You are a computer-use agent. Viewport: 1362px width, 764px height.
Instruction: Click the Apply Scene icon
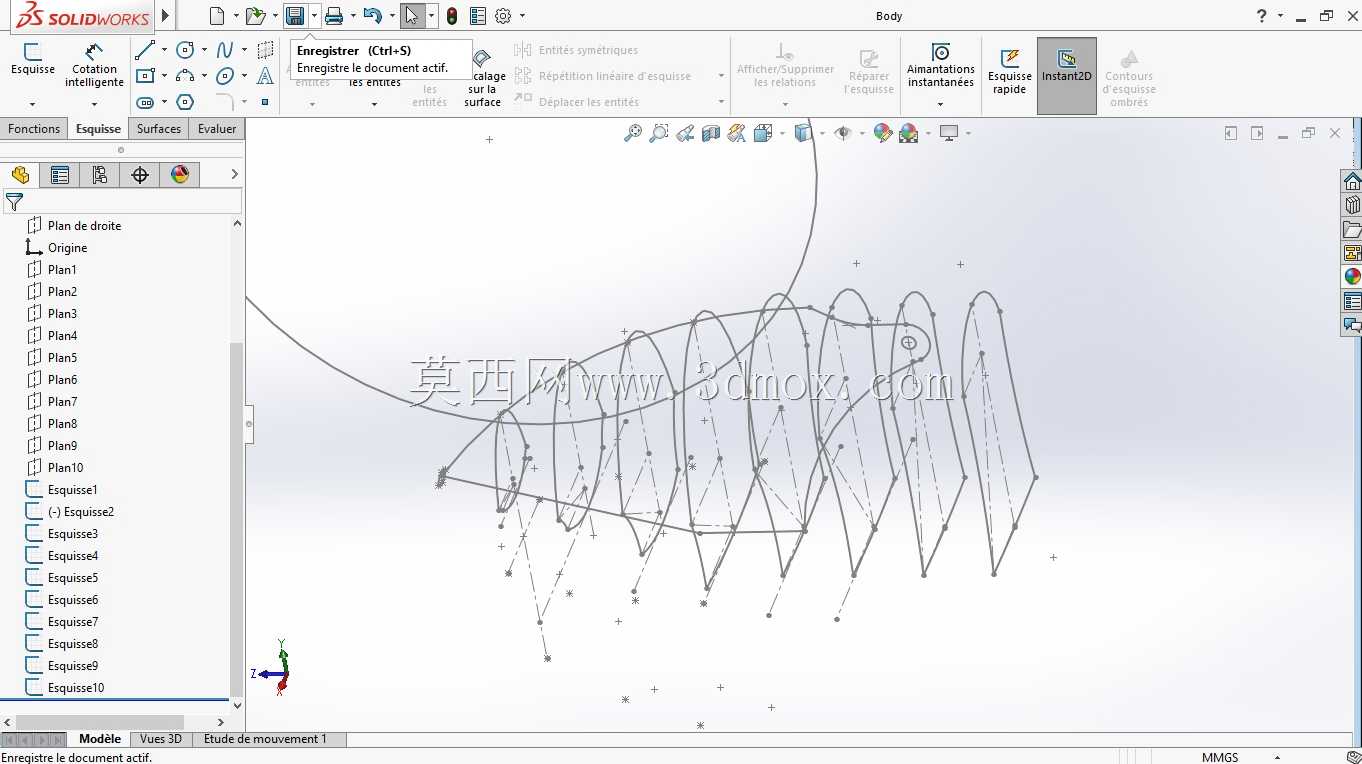909,133
